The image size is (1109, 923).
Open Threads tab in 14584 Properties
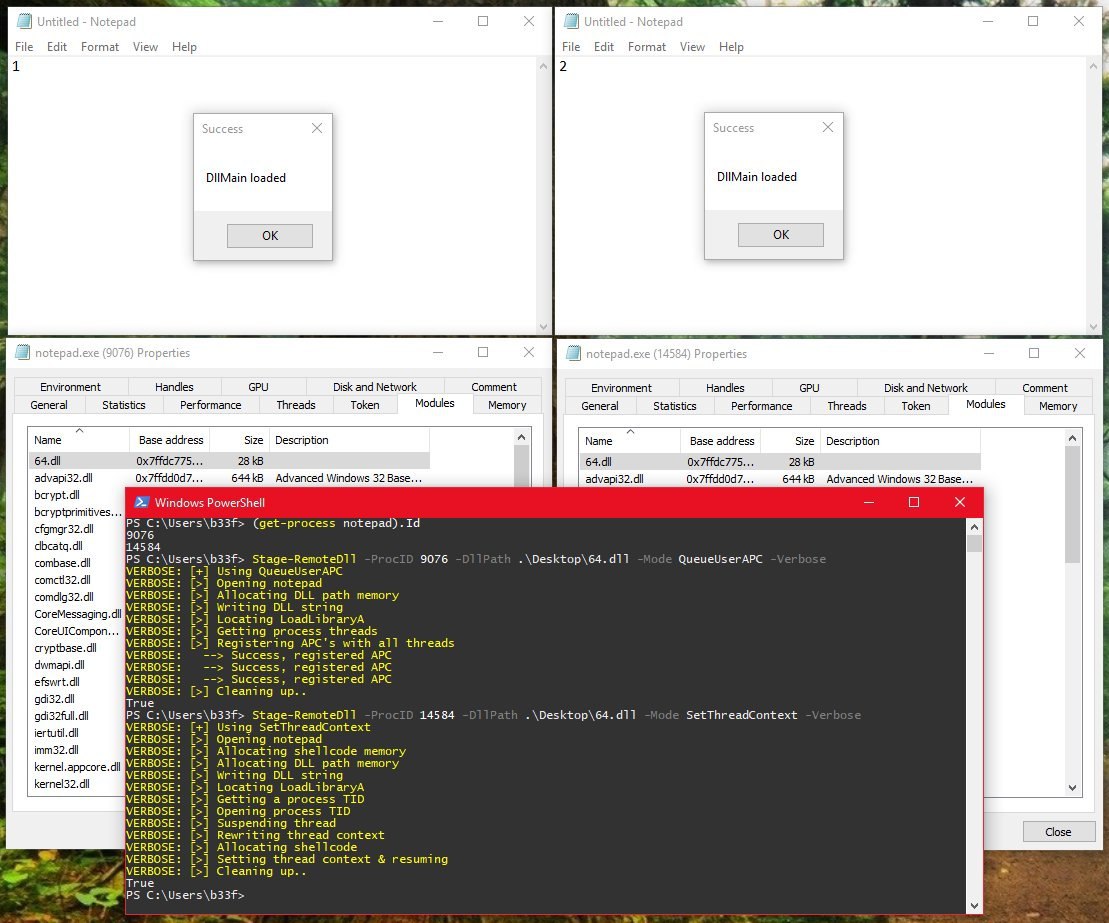pos(847,406)
